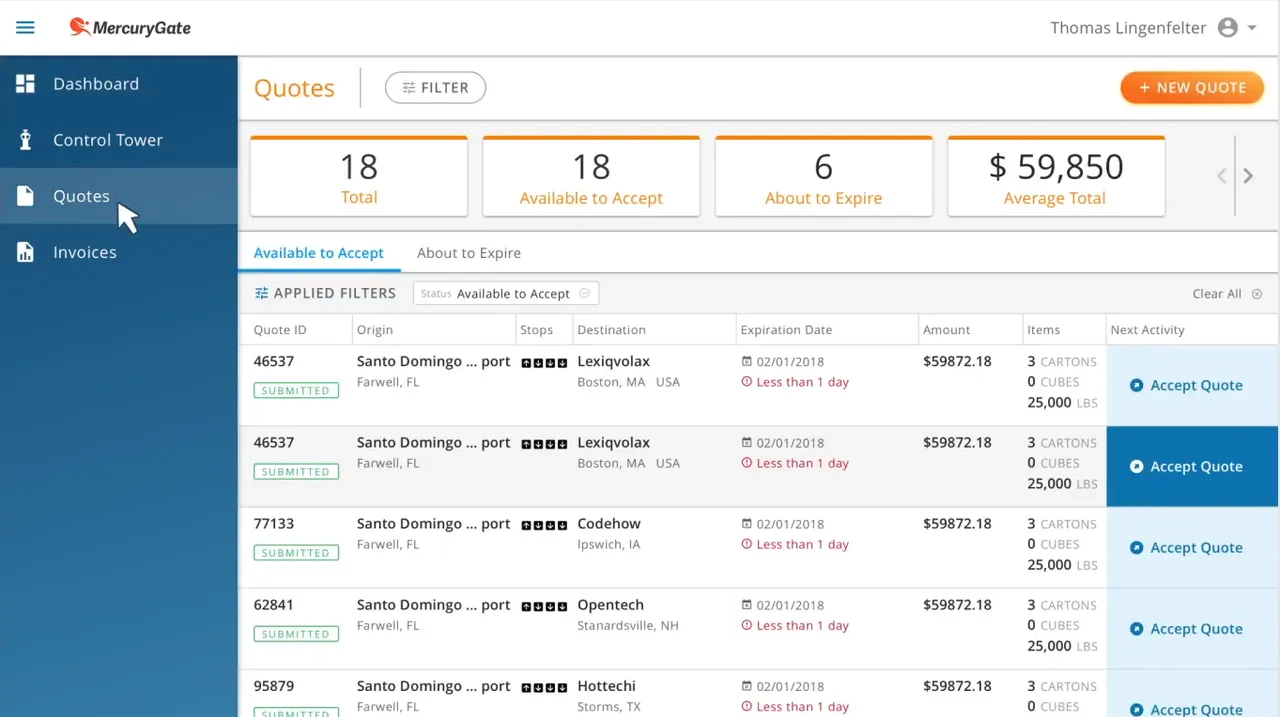
Task: Click destination Codehow
Action: tap(609, 524)
